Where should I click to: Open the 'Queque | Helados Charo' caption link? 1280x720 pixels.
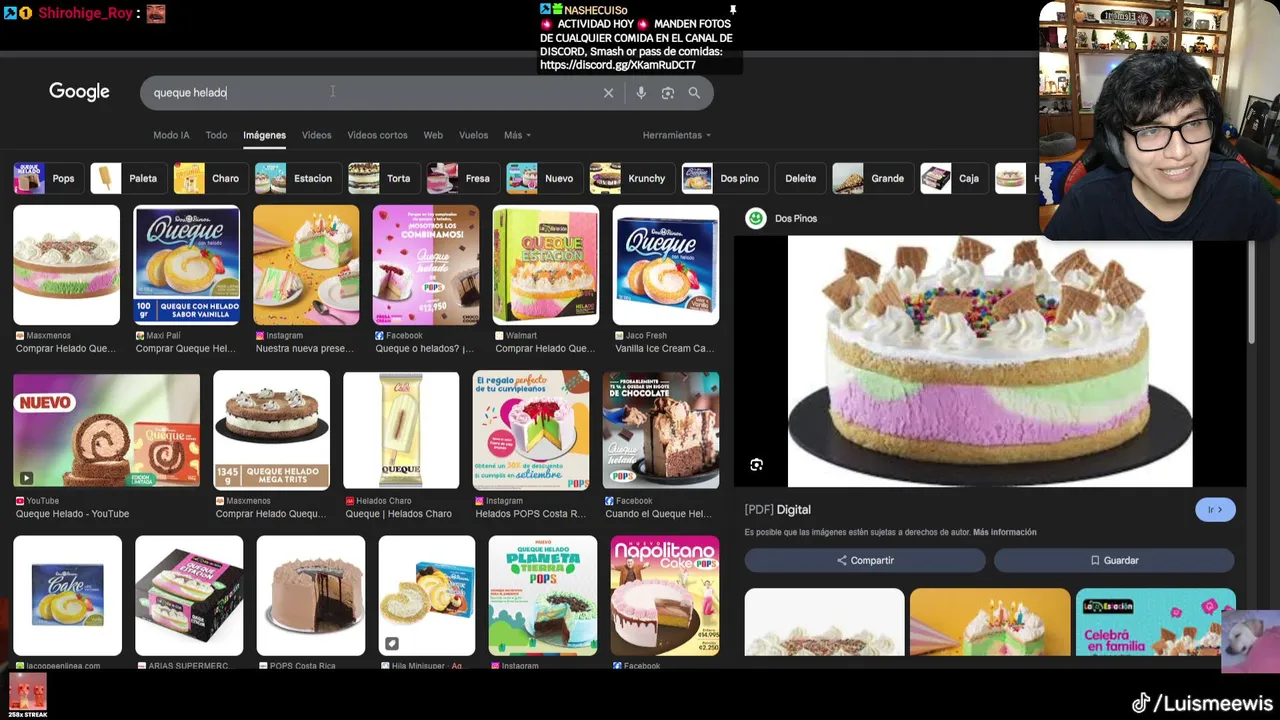coord(398,514)
